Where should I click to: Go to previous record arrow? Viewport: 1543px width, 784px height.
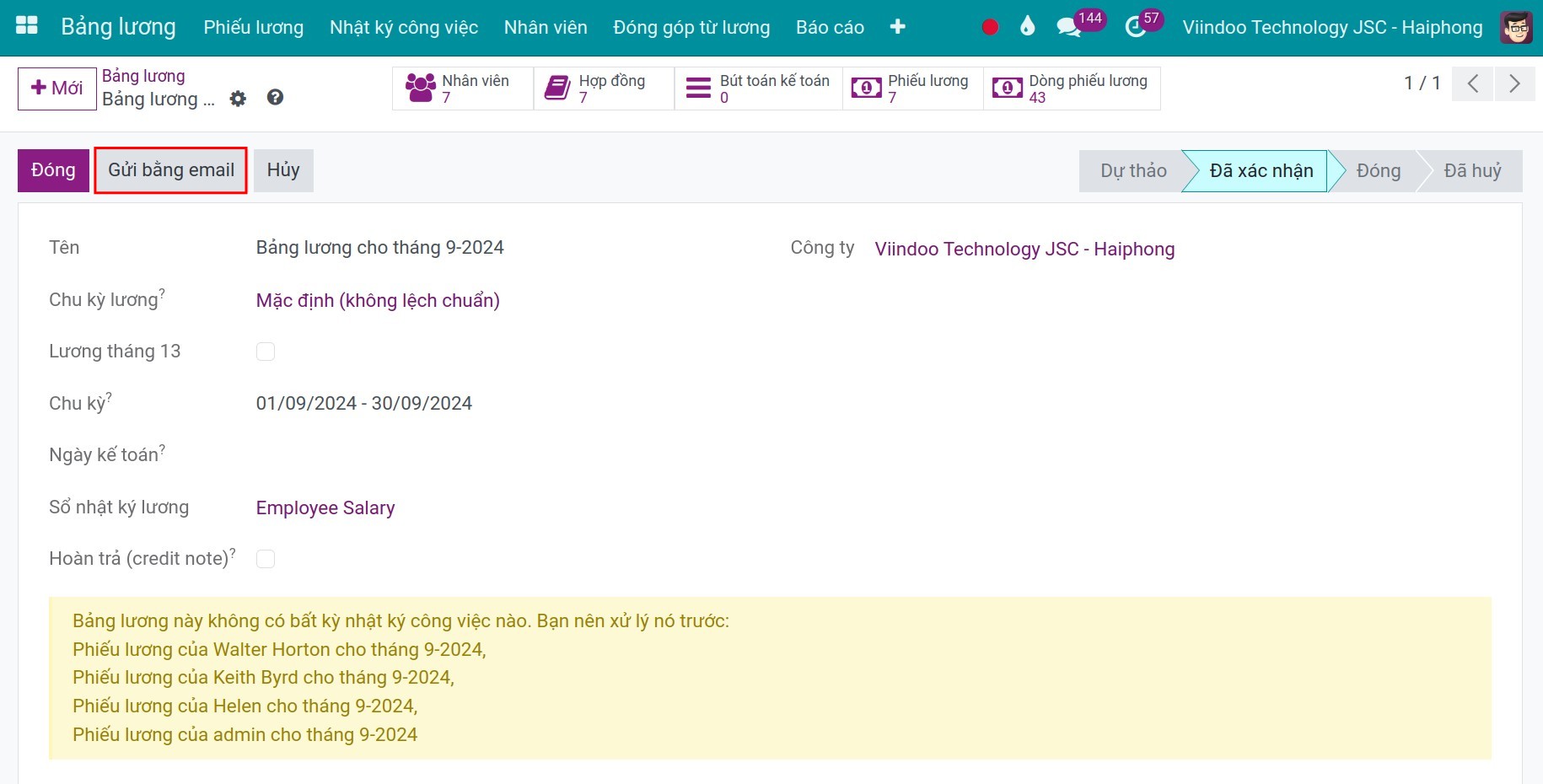1473,83
